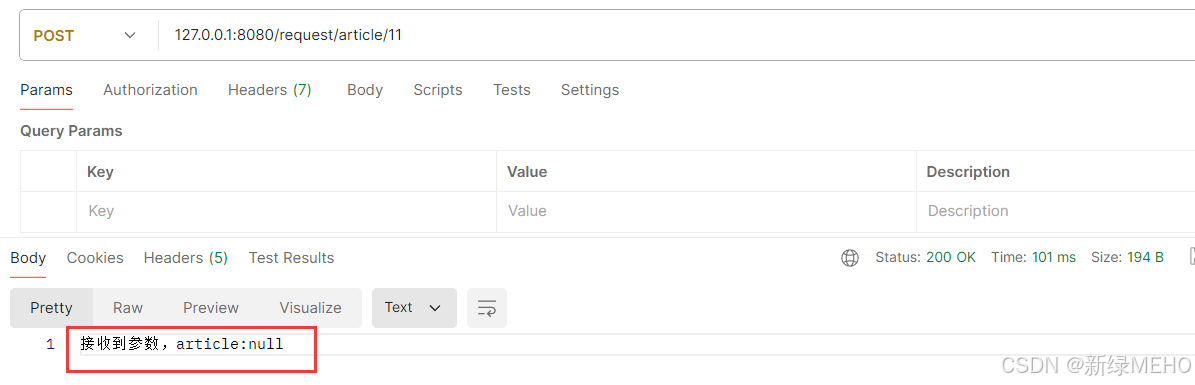Click the globe network icon near Status

[850, 258]
